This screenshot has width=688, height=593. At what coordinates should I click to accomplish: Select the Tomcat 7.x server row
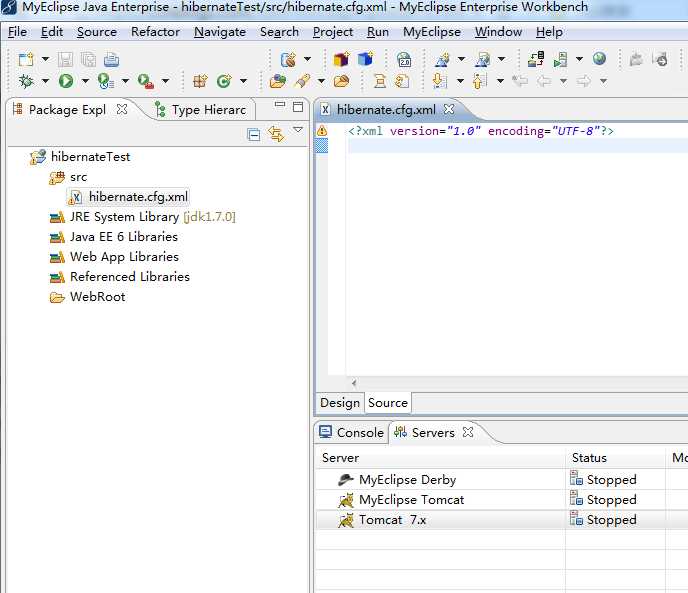pos(501,520)
